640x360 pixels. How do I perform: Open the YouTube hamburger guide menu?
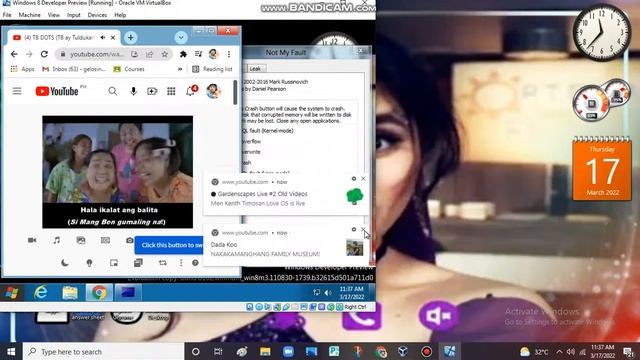(x=17, y=91)
